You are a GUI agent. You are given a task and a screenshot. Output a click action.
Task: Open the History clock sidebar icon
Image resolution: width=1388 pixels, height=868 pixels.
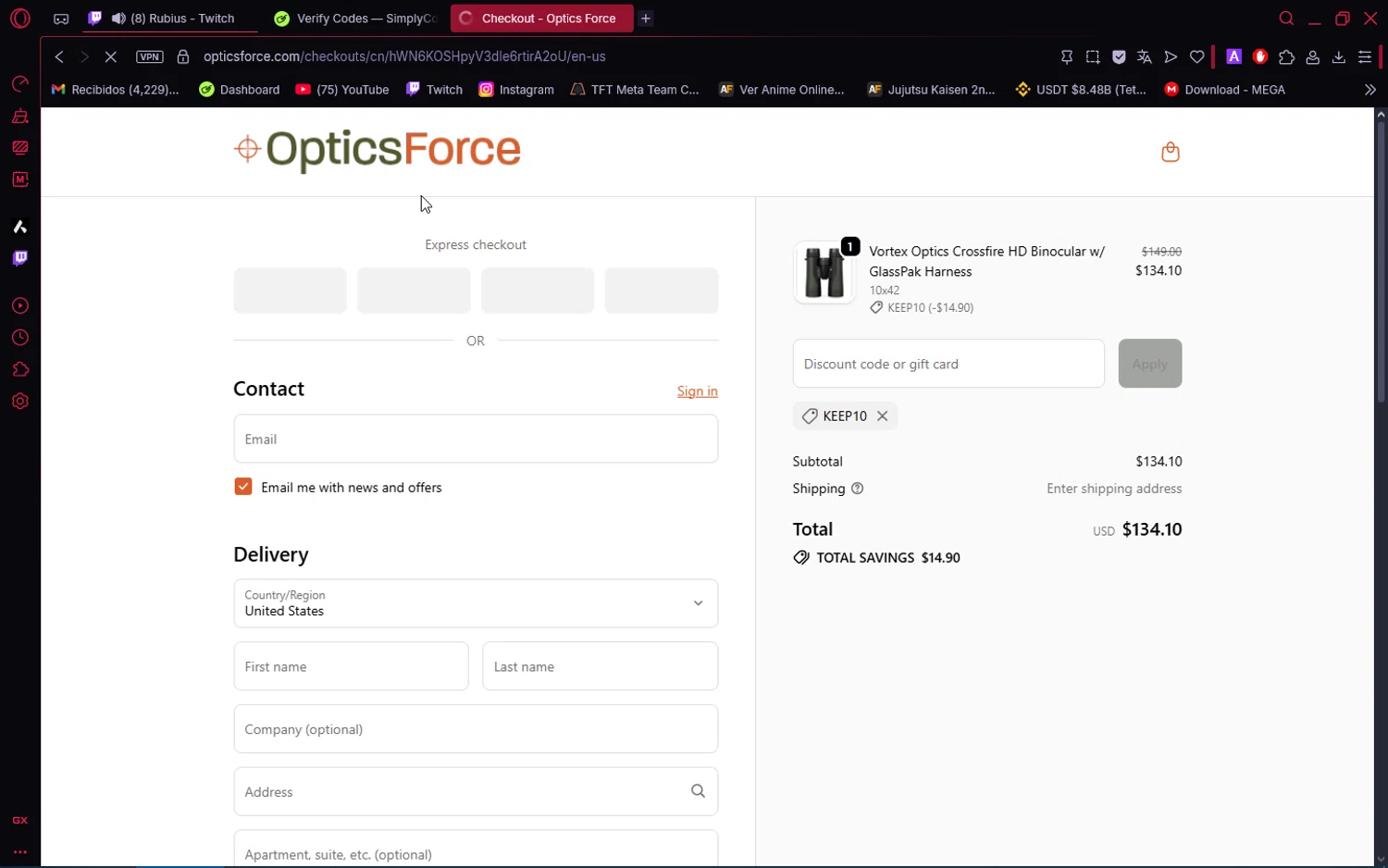coord(19,338)
